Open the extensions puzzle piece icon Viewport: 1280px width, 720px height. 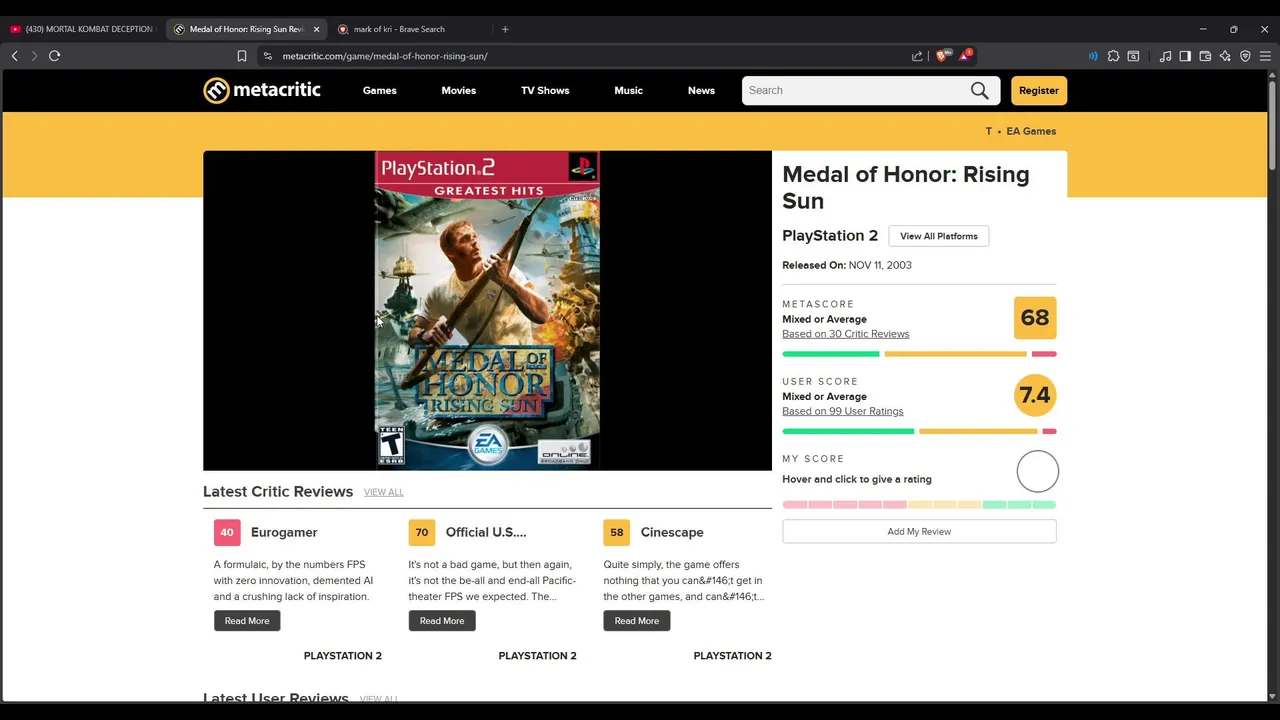point(1113,56)
